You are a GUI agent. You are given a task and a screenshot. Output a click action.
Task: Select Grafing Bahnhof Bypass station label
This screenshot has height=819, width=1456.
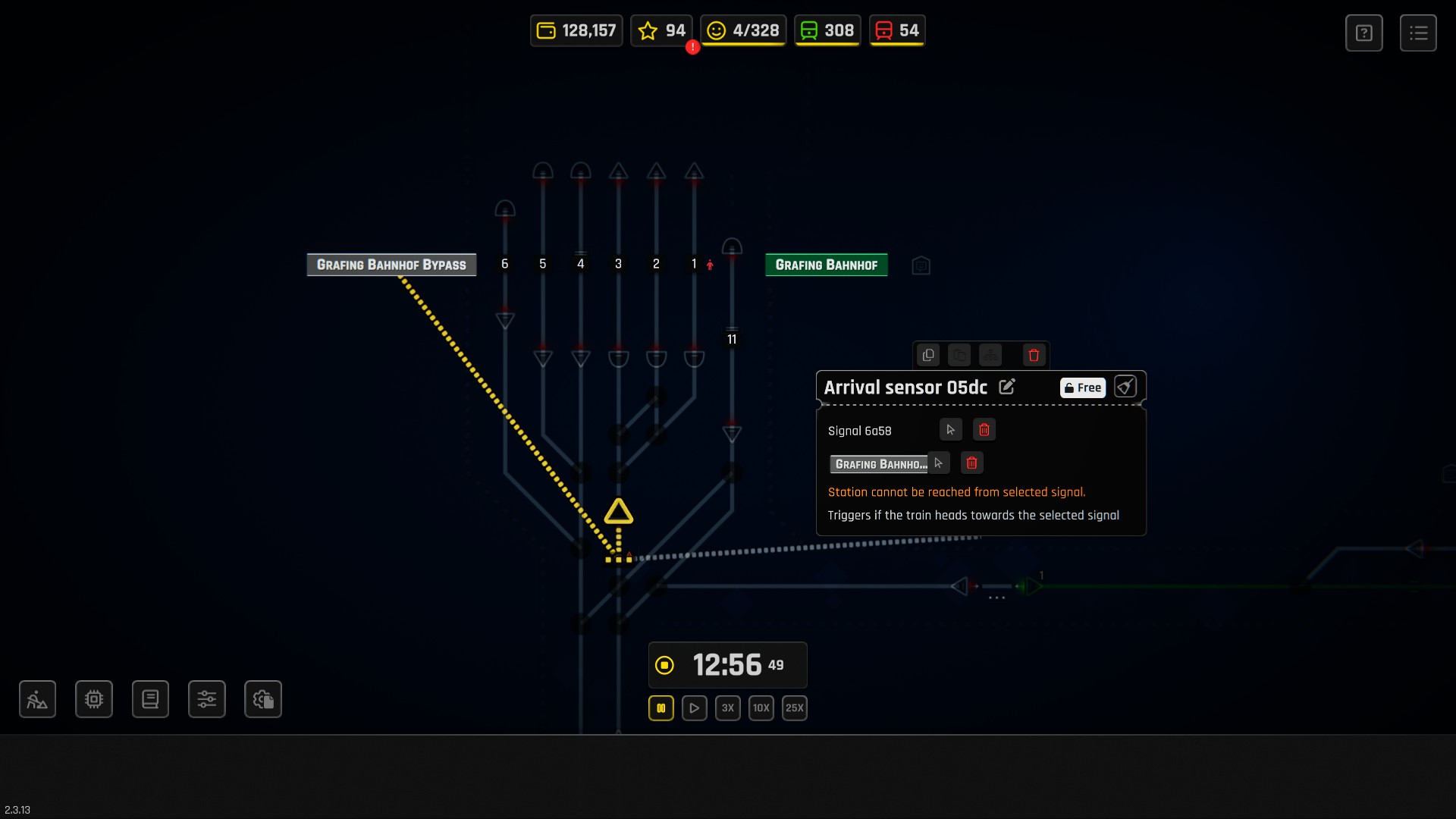391,265
